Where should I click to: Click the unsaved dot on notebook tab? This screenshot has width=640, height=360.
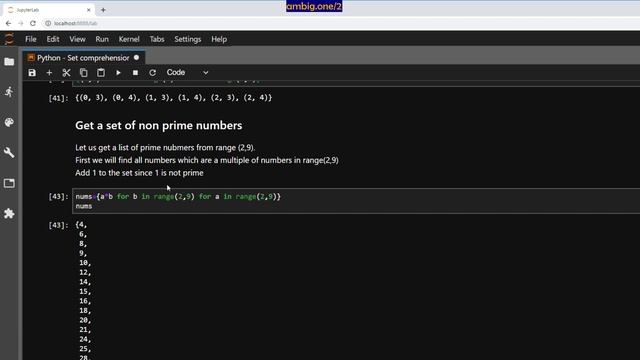pyautogui.click(x=136, y=58)
